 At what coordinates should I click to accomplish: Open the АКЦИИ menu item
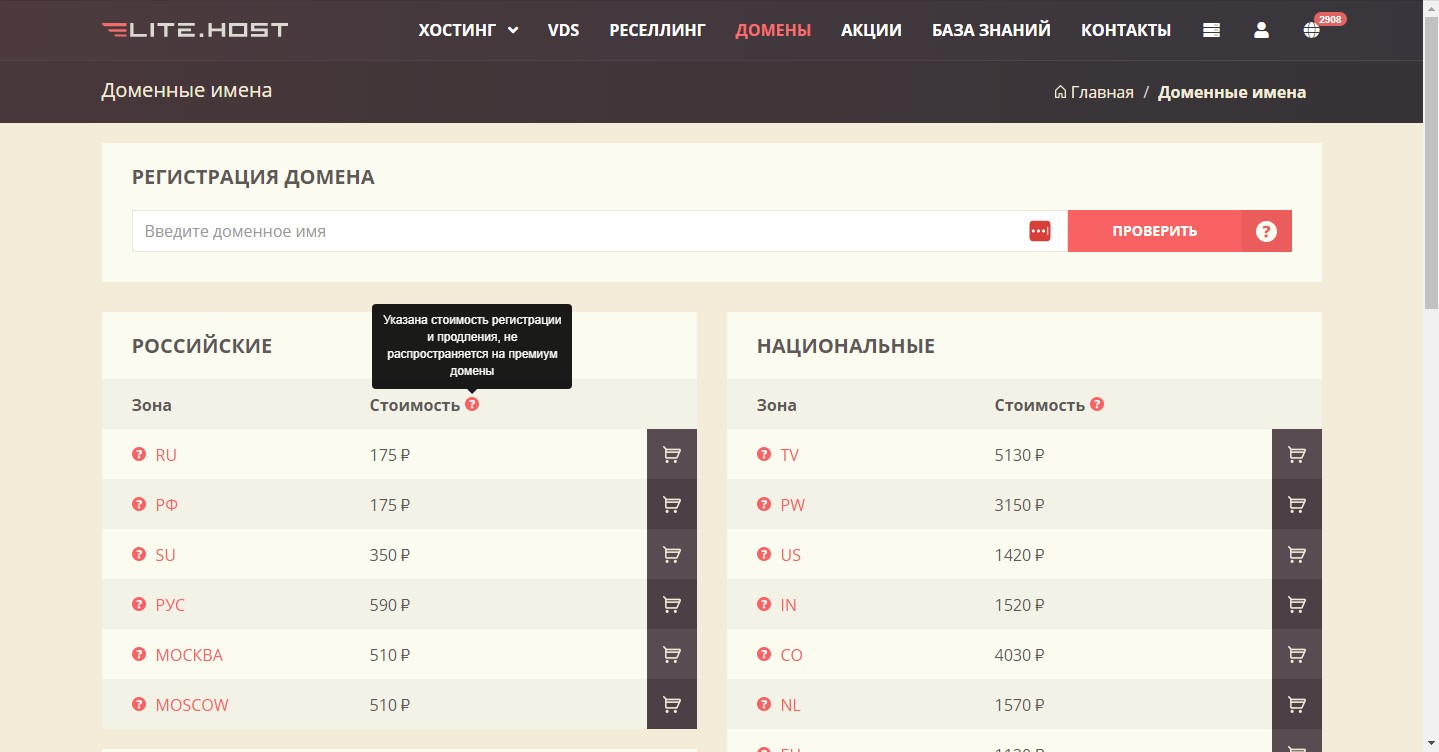(x=871, y=30)
